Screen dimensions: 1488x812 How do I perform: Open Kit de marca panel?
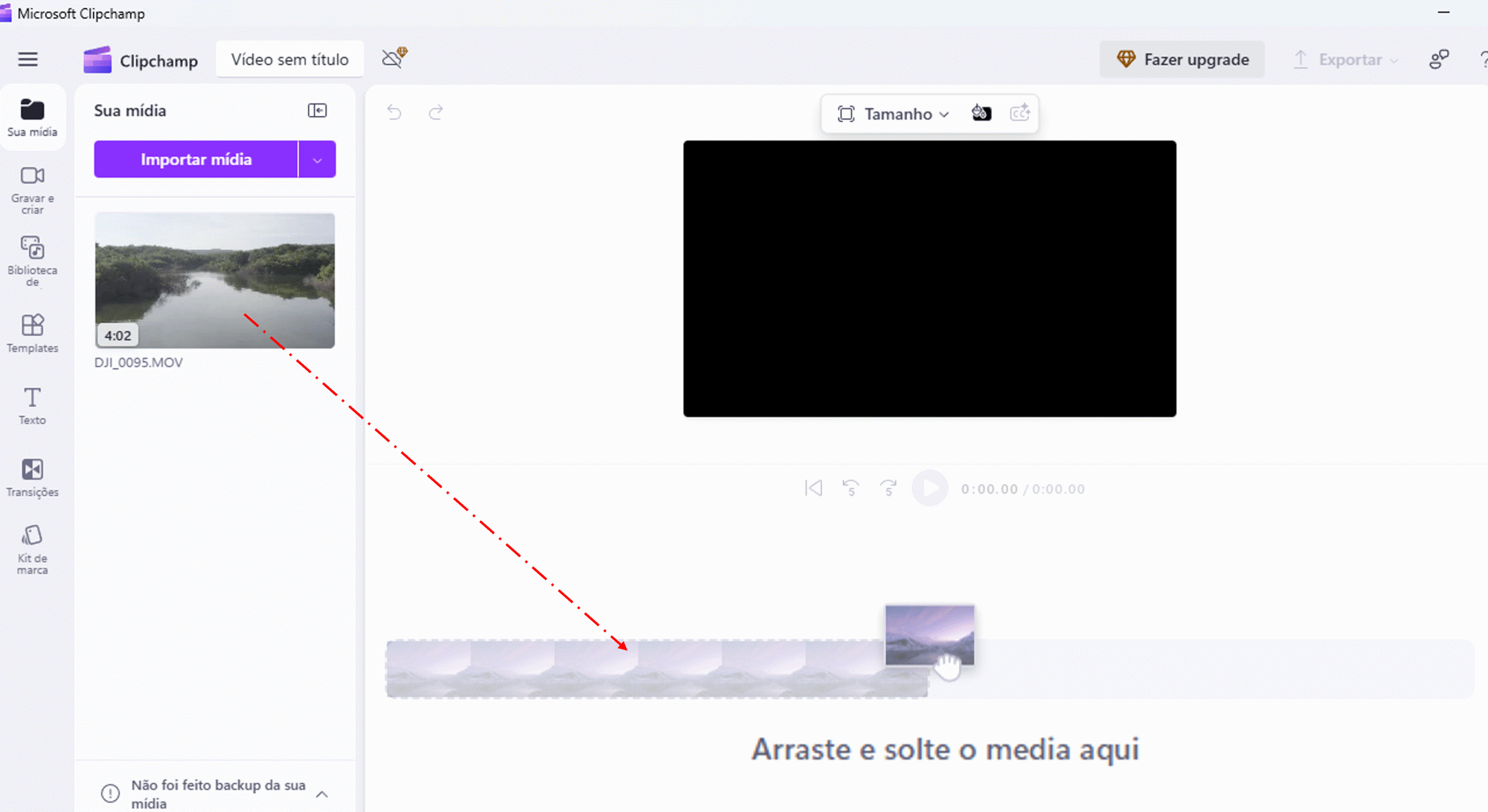(32, 549)
